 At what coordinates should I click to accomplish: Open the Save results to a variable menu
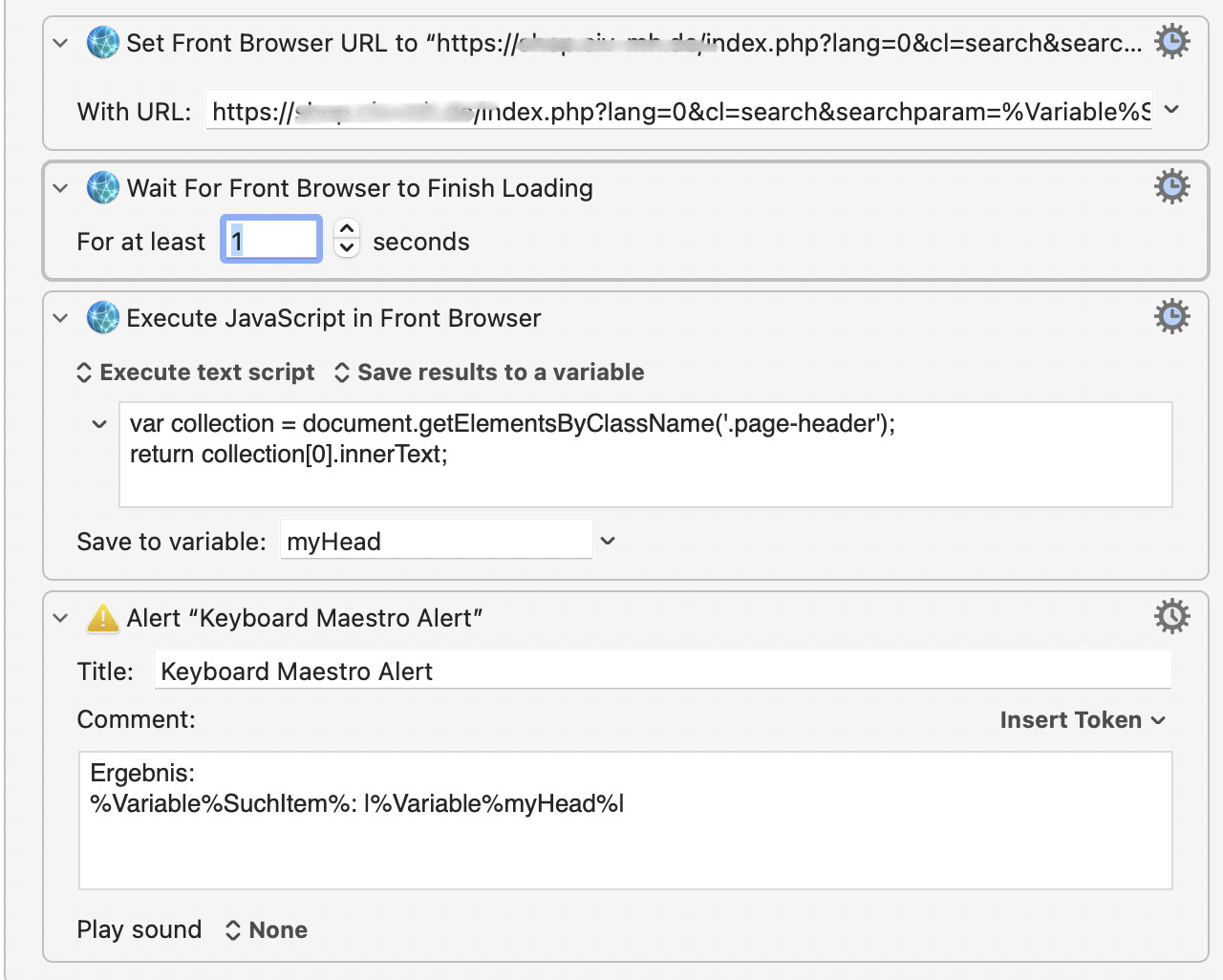(x=489, y=373)
